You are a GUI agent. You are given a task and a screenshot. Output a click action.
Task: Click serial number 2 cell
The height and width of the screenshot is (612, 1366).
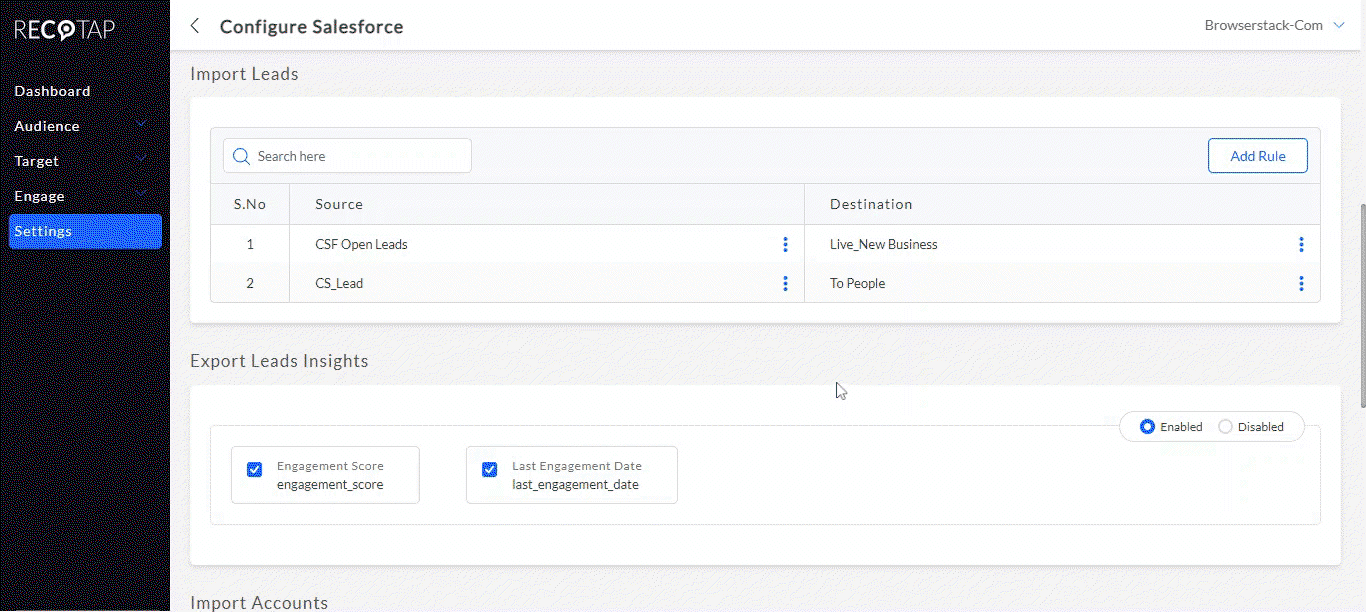250,283
